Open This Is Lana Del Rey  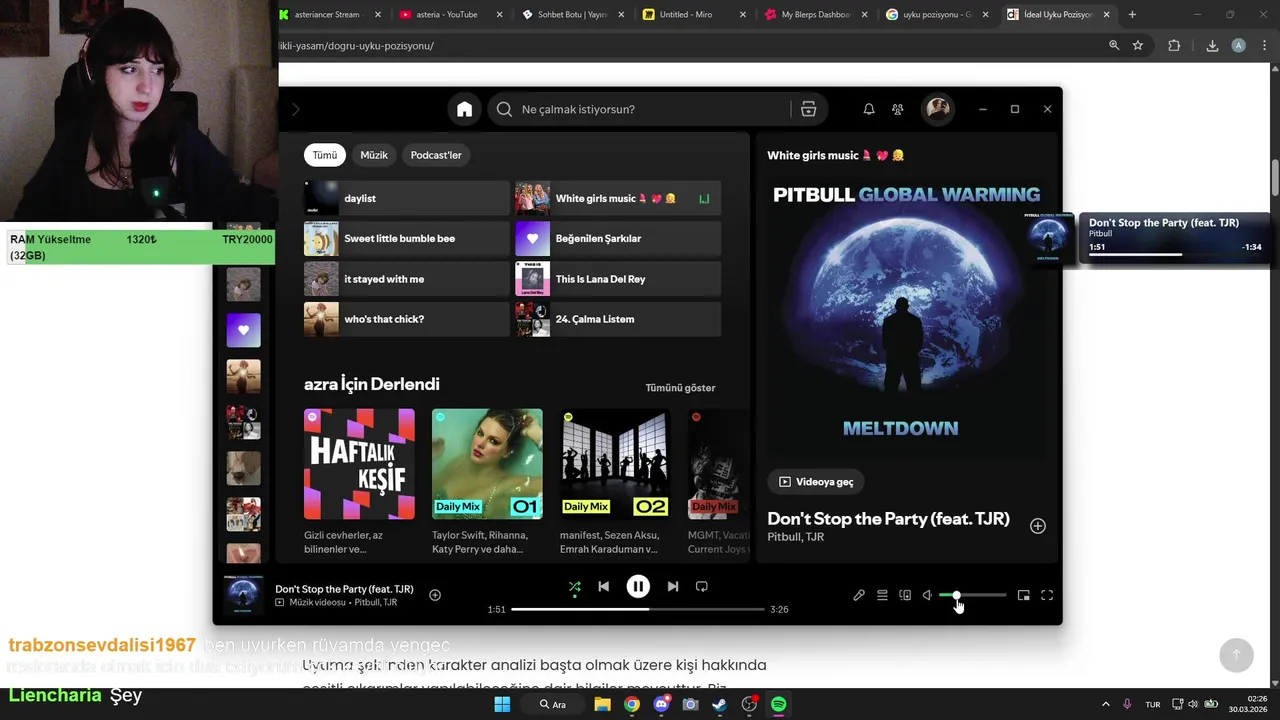click(618, 279)
